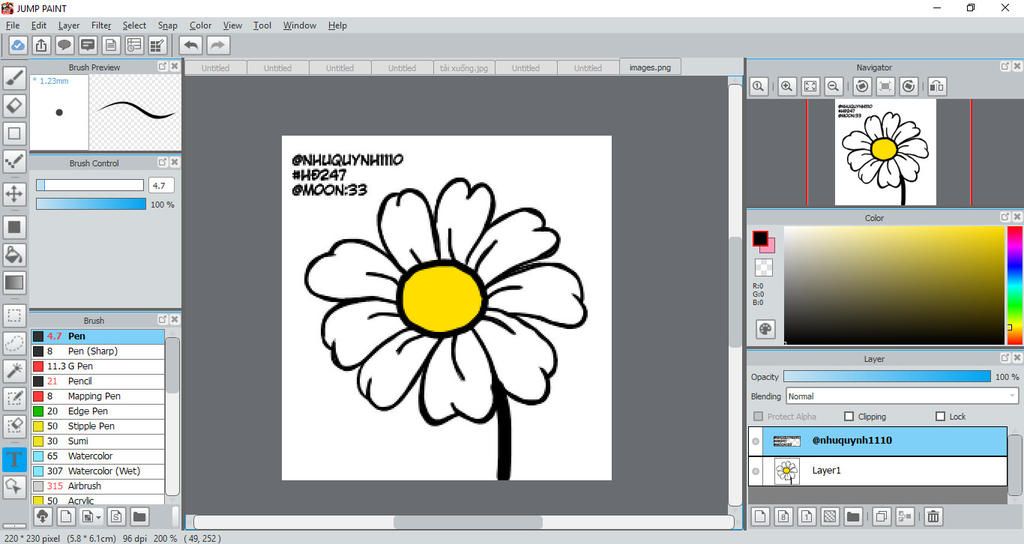Select the Pen (Sharp) brush

tap(97, 351)
